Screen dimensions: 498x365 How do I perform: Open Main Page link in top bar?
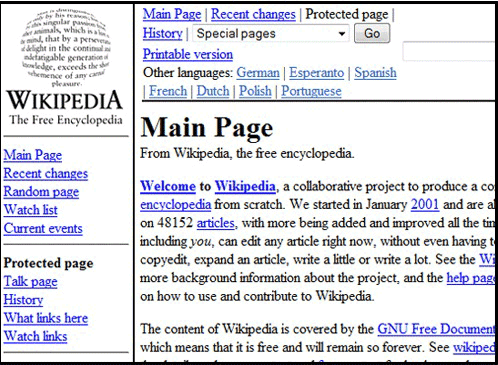(x=172, y=14)
